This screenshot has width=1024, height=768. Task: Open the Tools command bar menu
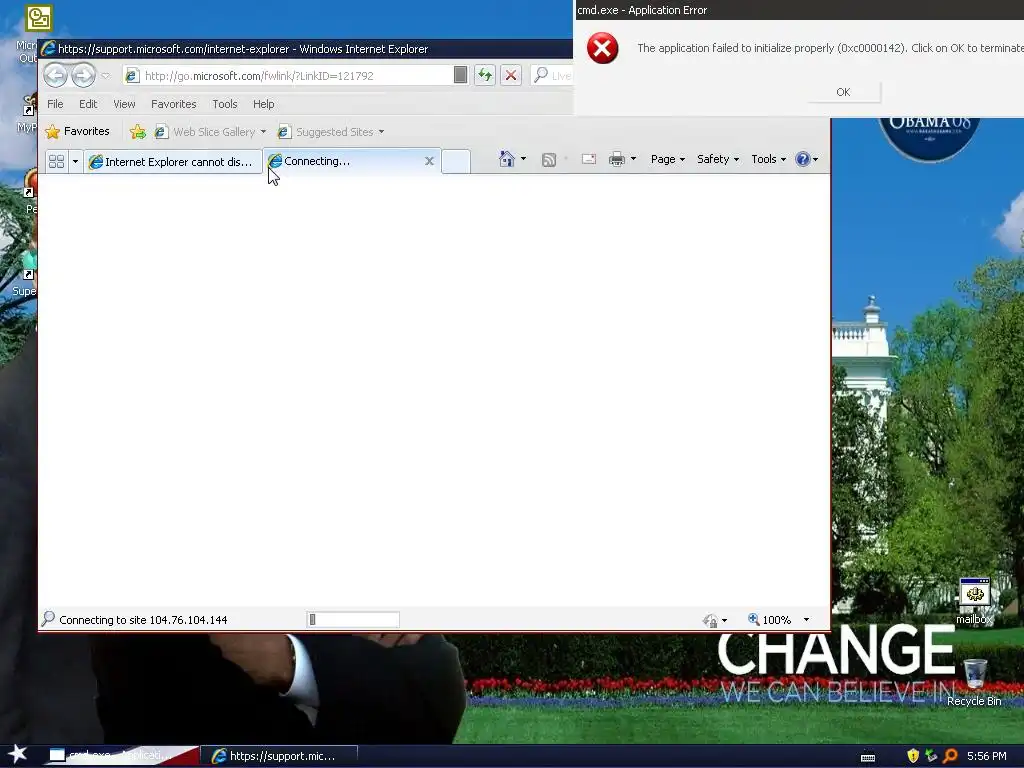pyautogui.click(x=769, y=159)
